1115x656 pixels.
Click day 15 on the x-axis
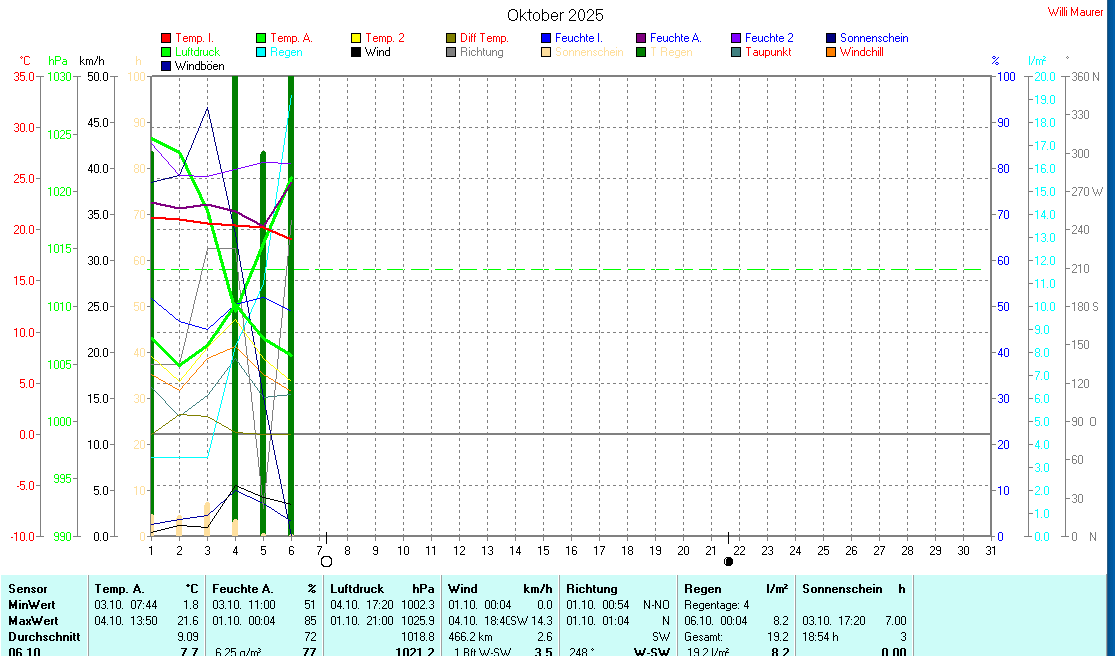(543, 551)
